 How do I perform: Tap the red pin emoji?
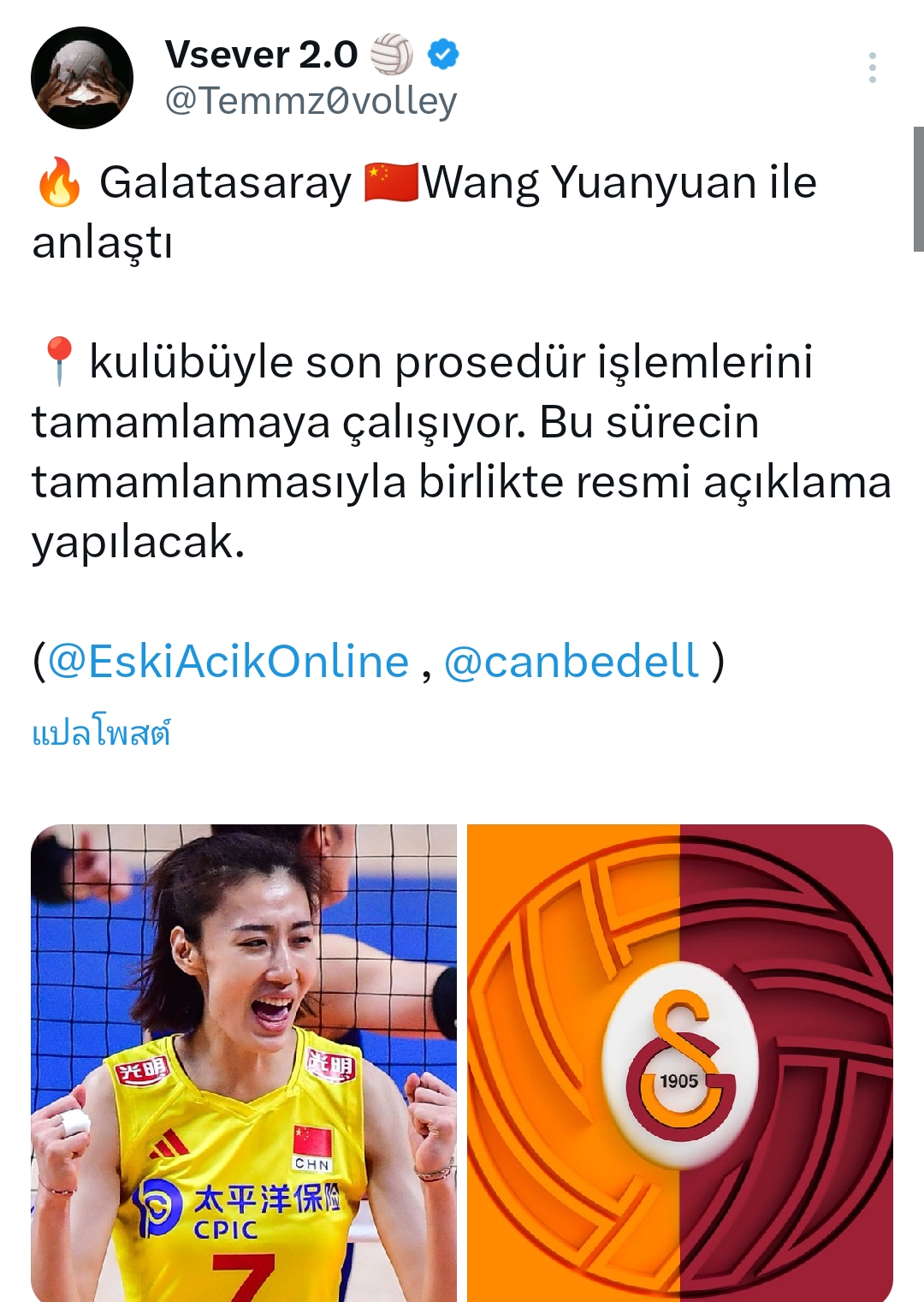coord(58,361)
